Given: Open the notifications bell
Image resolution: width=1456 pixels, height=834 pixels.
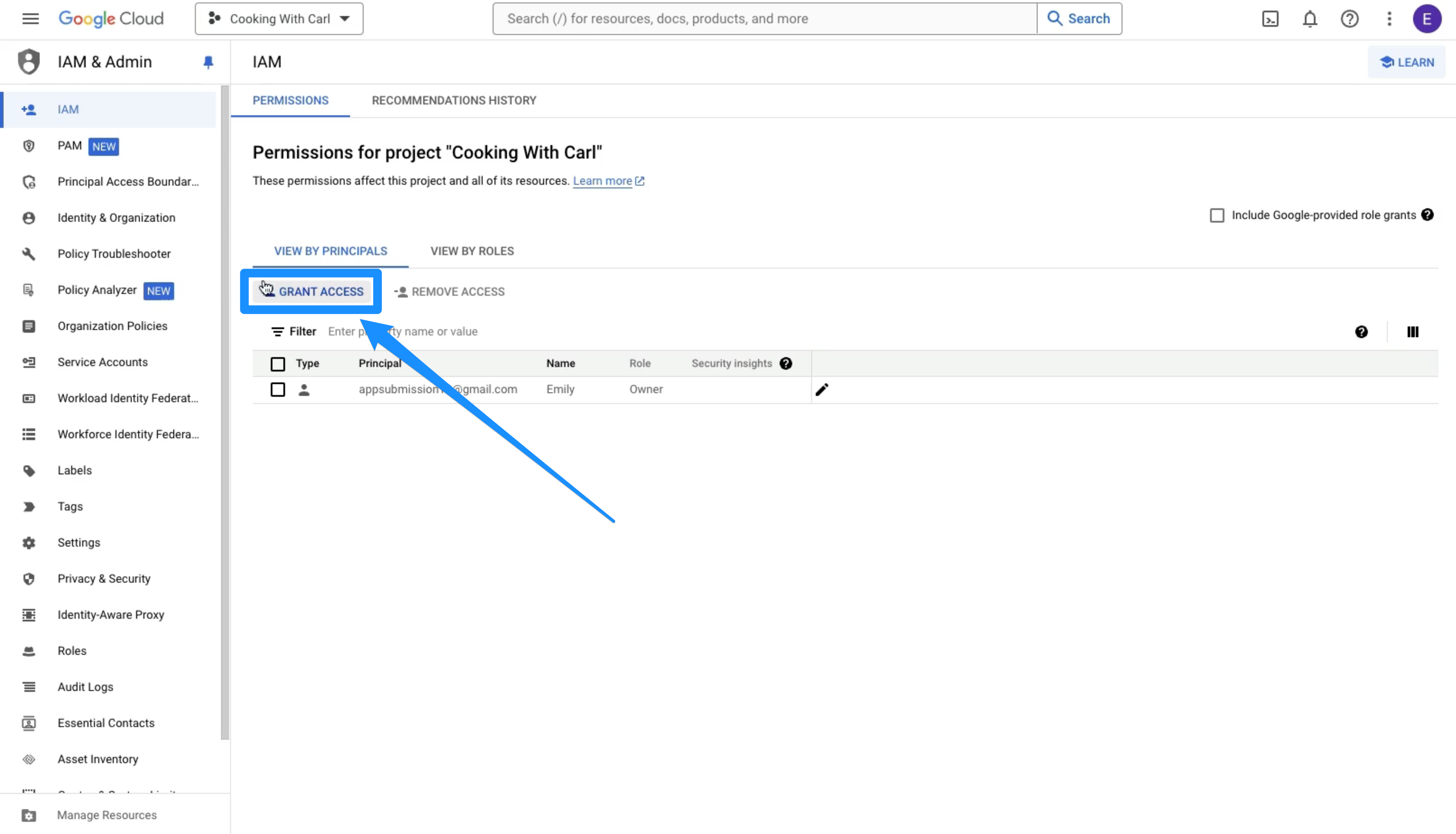Looking at the screenshot, I should pos(1310,18).
